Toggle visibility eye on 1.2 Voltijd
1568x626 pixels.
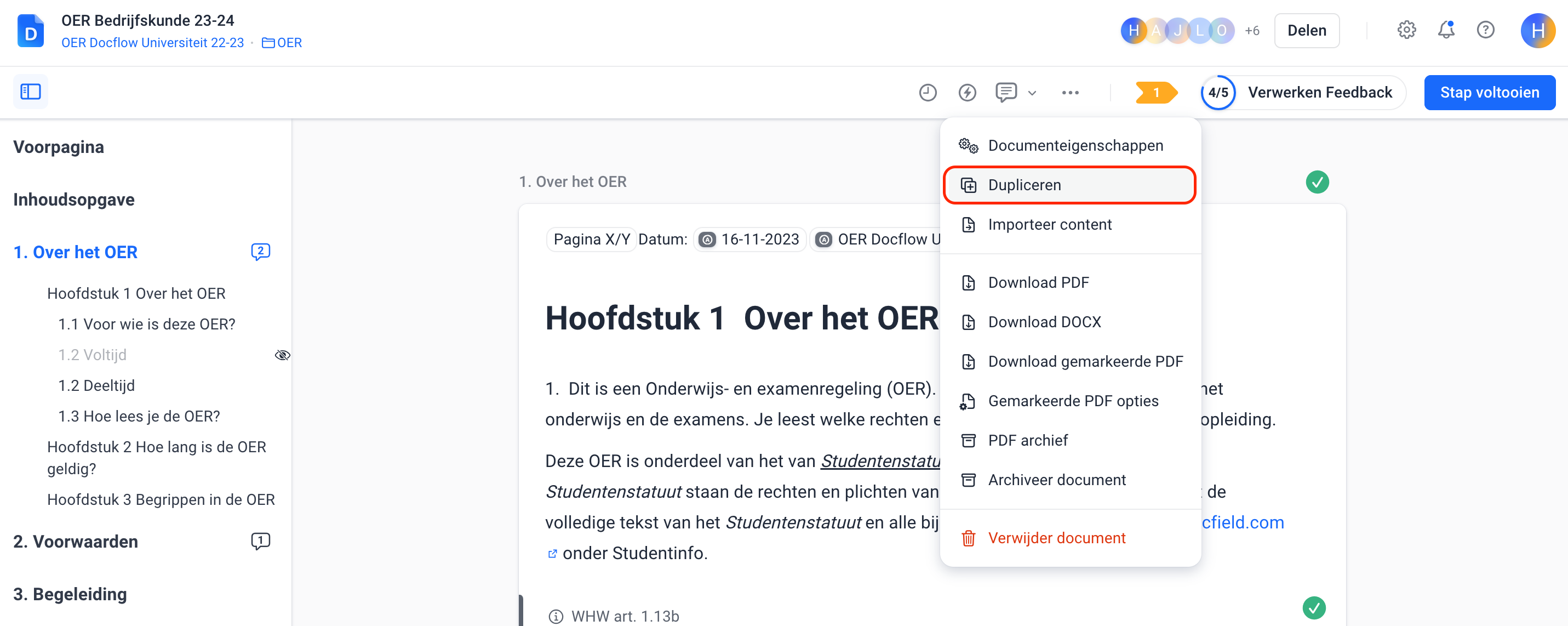[x=283, y=355]
